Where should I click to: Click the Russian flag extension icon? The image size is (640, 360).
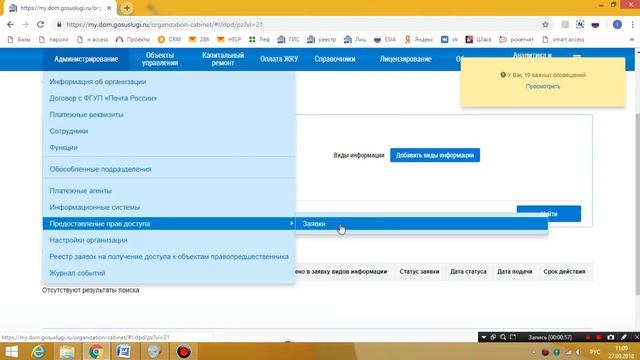(595, 24)
